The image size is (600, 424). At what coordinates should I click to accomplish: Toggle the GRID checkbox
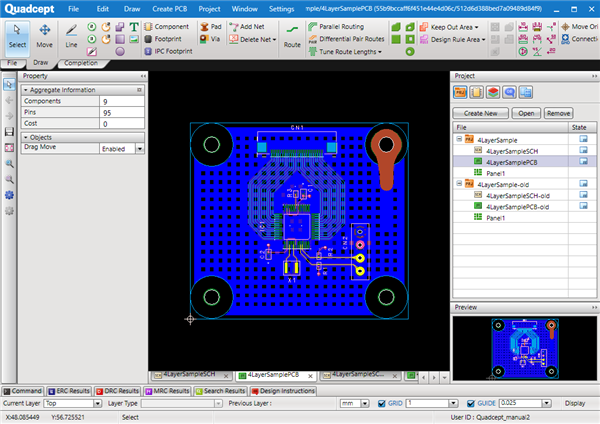382,403
